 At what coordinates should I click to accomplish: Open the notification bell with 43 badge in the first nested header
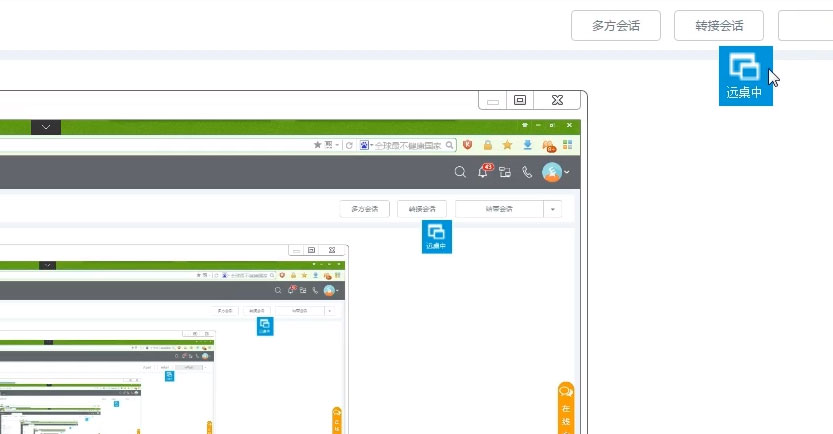(484, 171)
